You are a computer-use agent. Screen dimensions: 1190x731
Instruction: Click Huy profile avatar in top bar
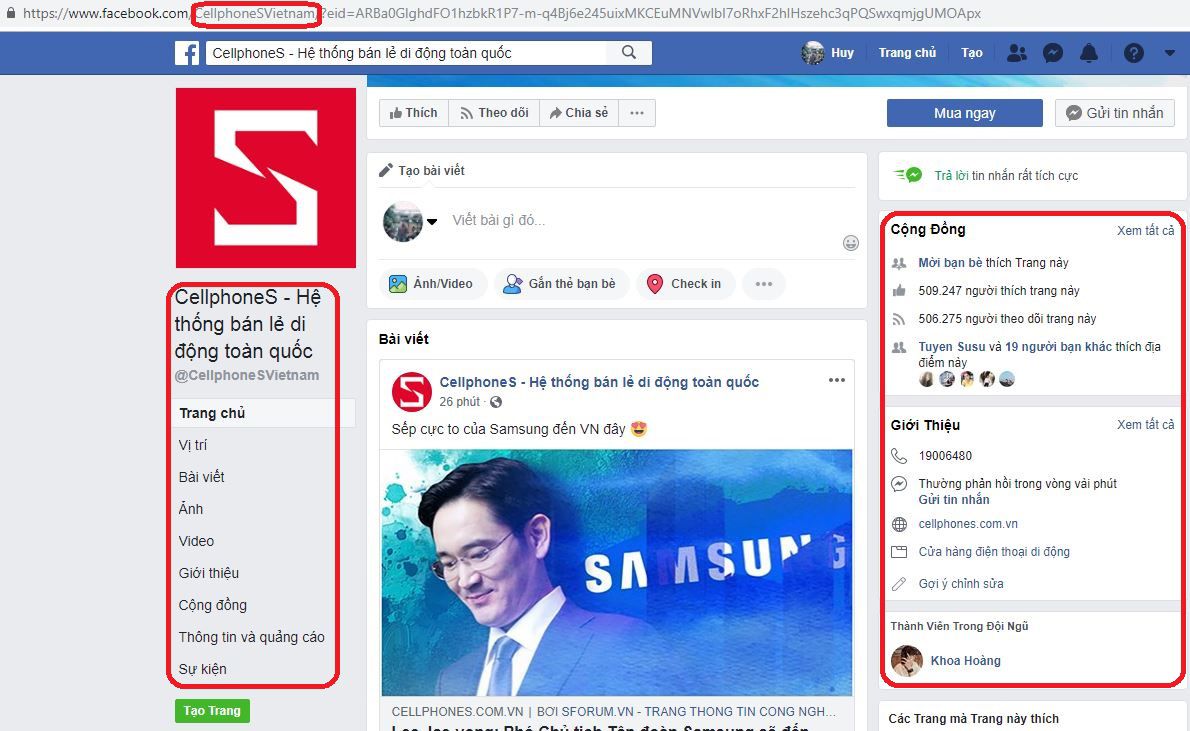coord(813,53)
